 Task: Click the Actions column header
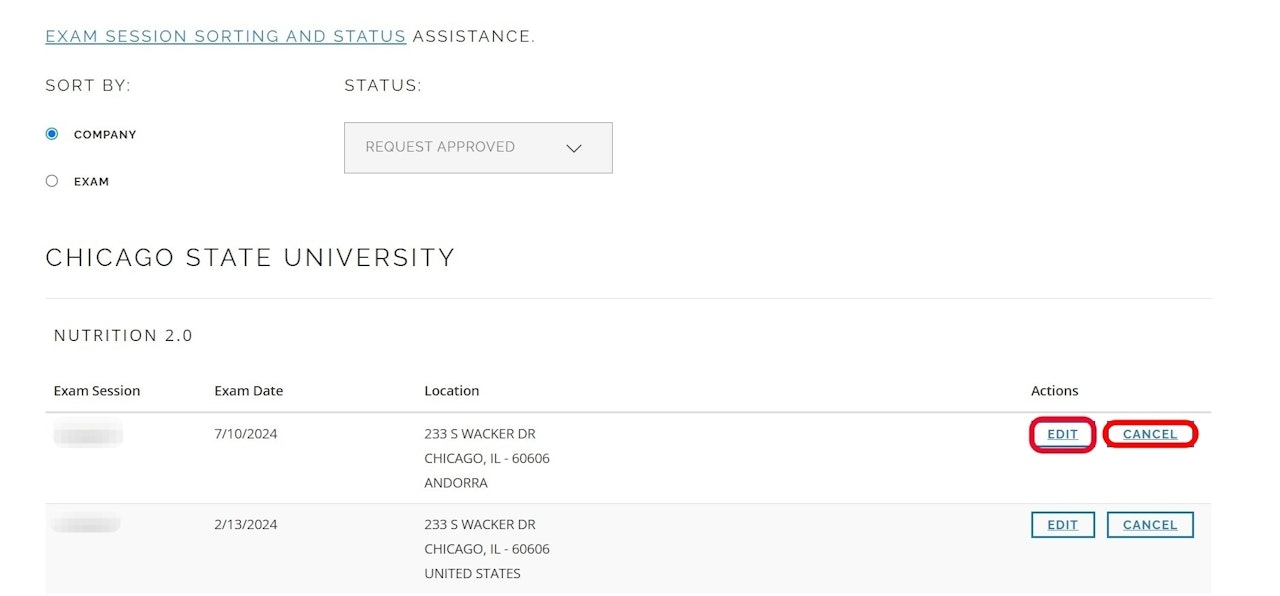click(x=1054, y=391)
